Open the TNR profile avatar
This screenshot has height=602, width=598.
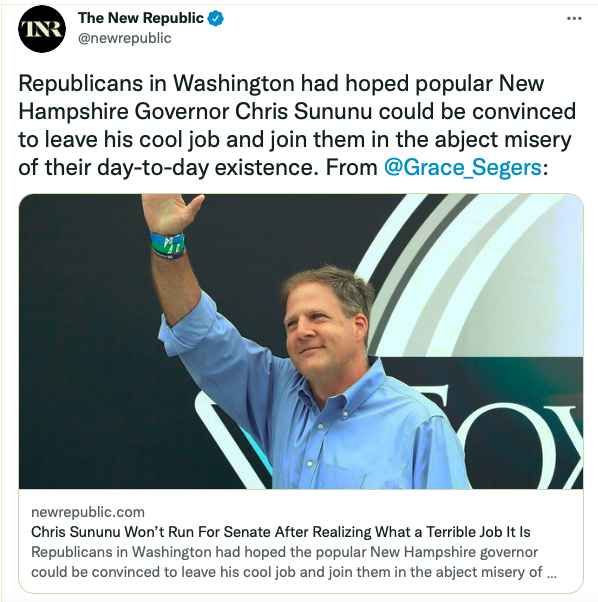[42, 29]
